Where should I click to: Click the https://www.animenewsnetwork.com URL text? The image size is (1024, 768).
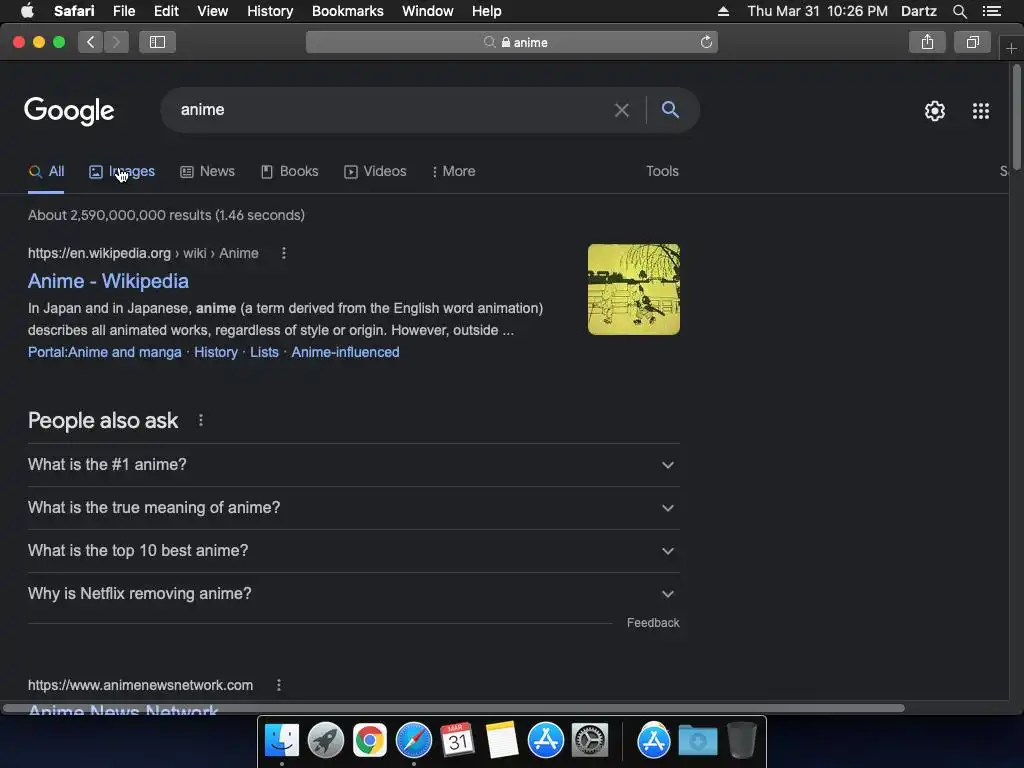pos(140,685)
